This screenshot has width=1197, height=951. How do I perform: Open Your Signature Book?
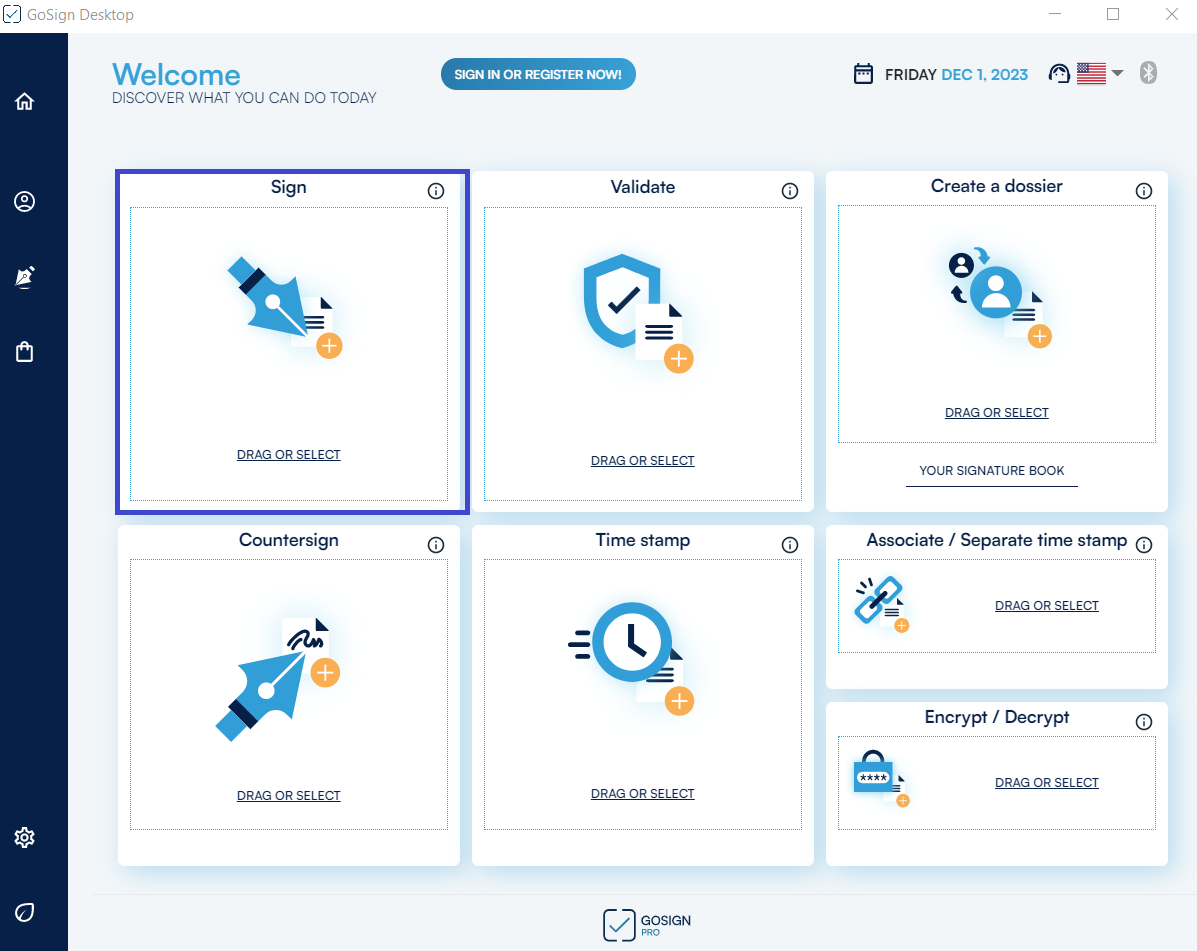click(x=991, y=471)
